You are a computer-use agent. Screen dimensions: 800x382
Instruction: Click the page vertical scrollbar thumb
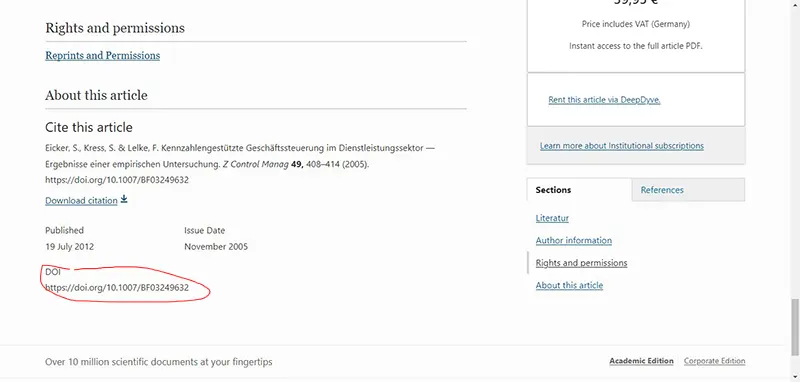tap(795, 327)
